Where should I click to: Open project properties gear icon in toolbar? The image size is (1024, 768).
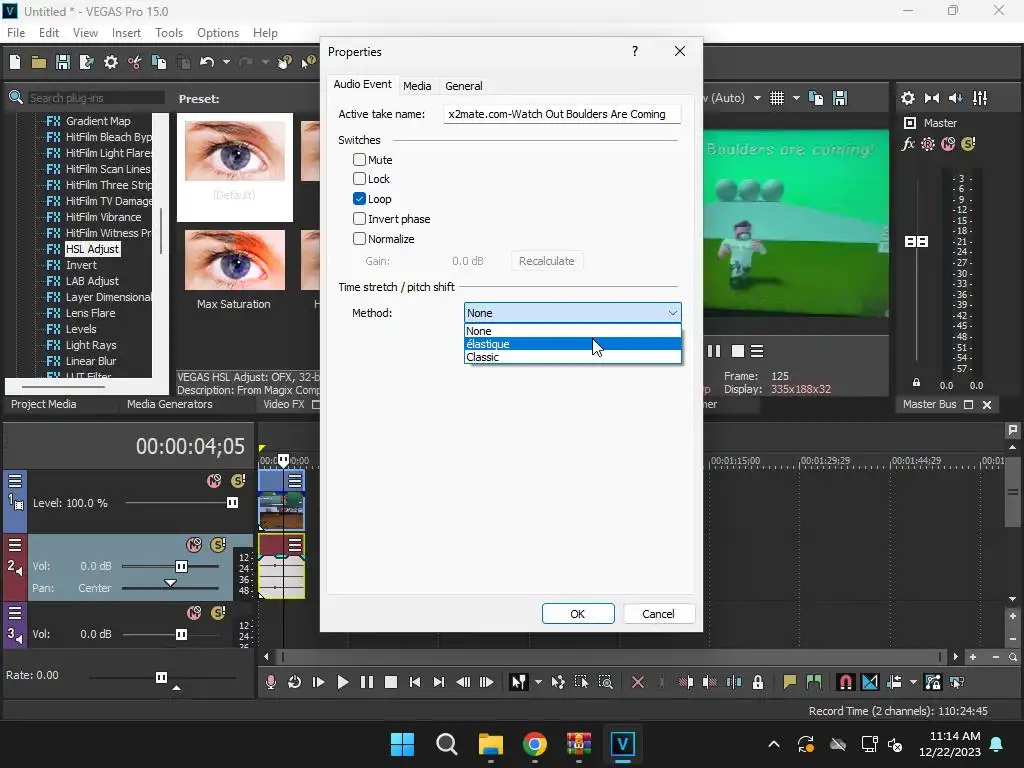[x=111, y=62]
